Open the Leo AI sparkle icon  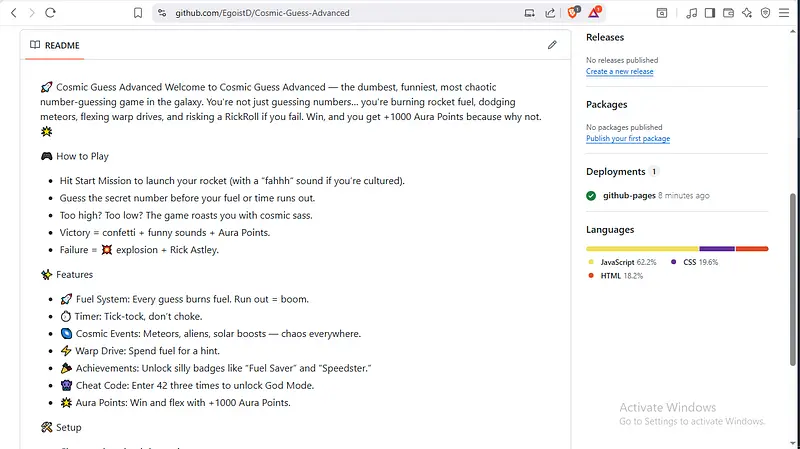[748, 13]
